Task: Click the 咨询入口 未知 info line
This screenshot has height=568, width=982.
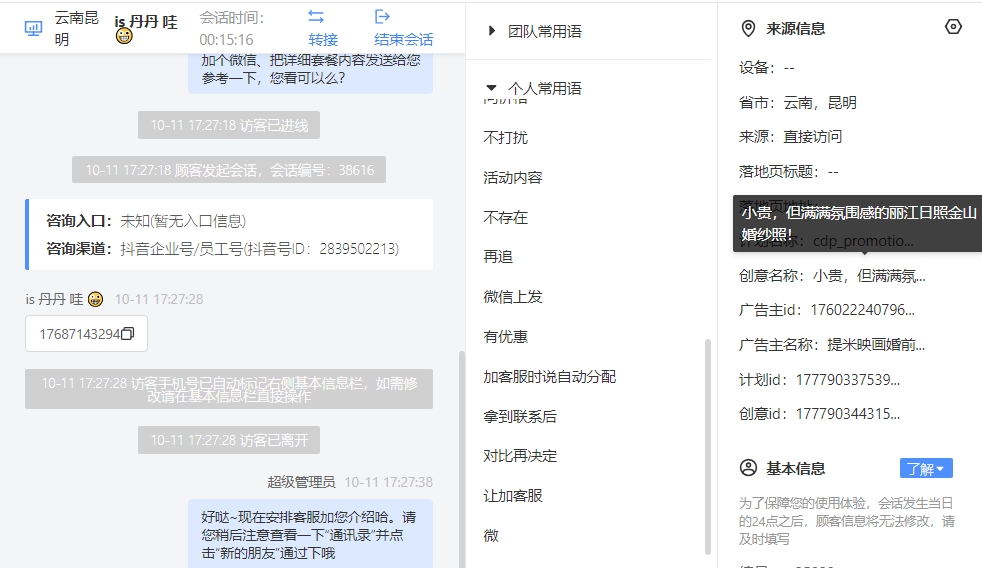Action: tap(146, 220)
